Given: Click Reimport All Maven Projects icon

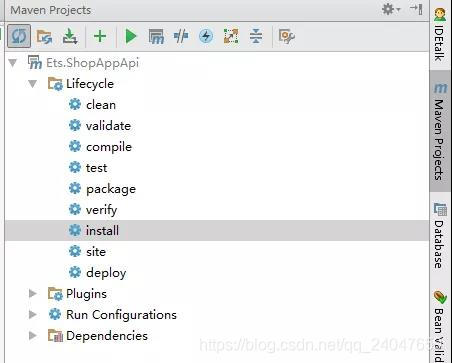Looking at the screenshot, I should pyautogui.click(x=19, y=36).
